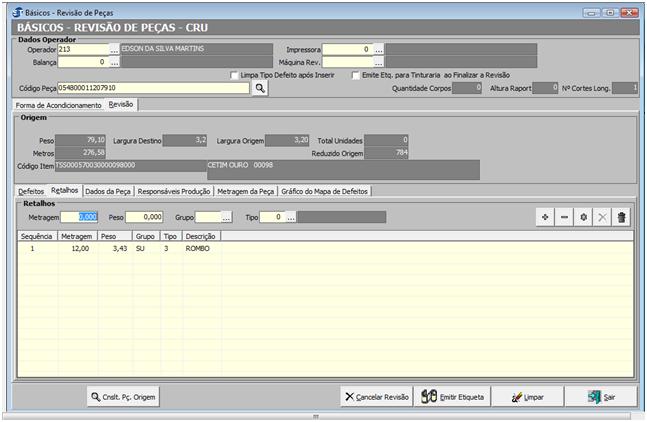Image resolution: width=647 pixels, height=422 pixels.
Task: Click the X cancel icon in Retalhos toolbar
Action: 602,217
